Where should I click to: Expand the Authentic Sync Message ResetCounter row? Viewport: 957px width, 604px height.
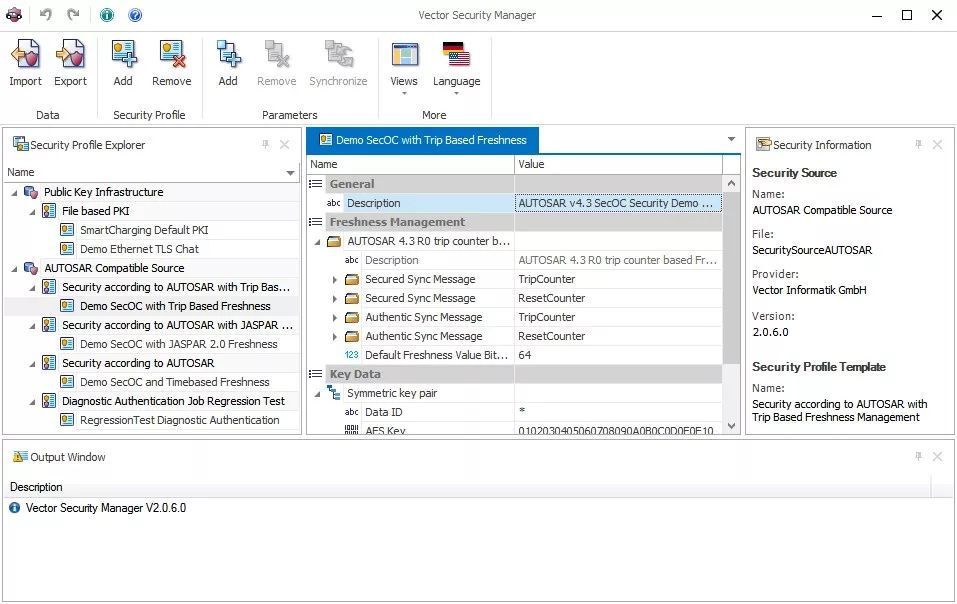coord(334,337)
